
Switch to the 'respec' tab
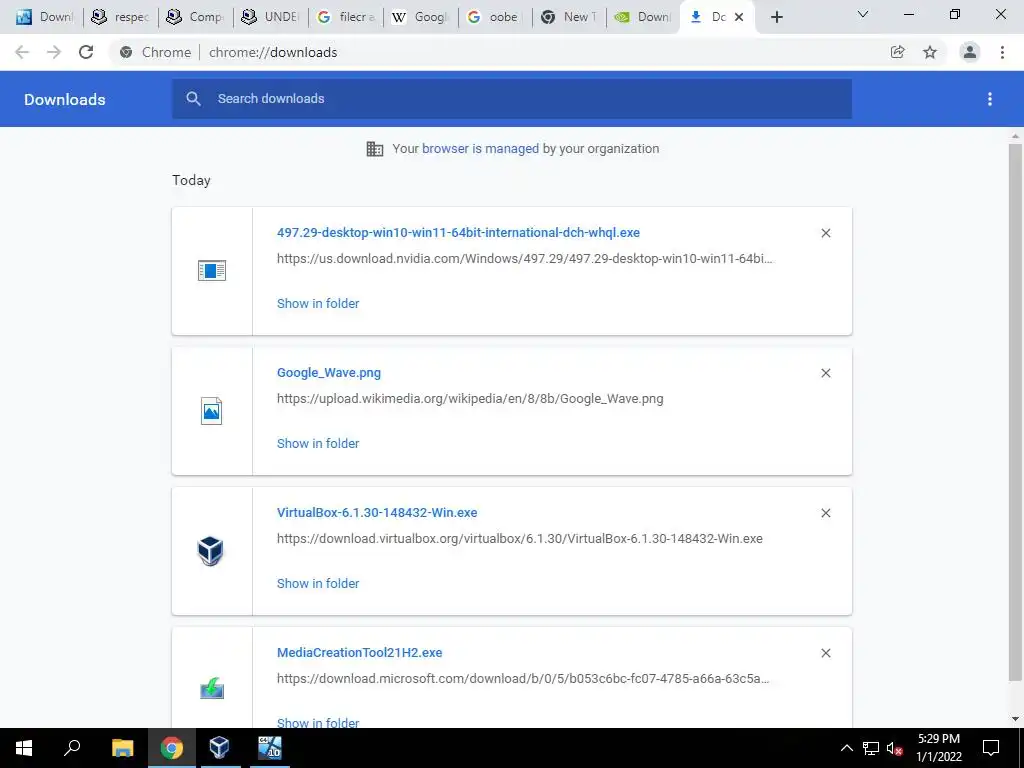coord(120,18)
